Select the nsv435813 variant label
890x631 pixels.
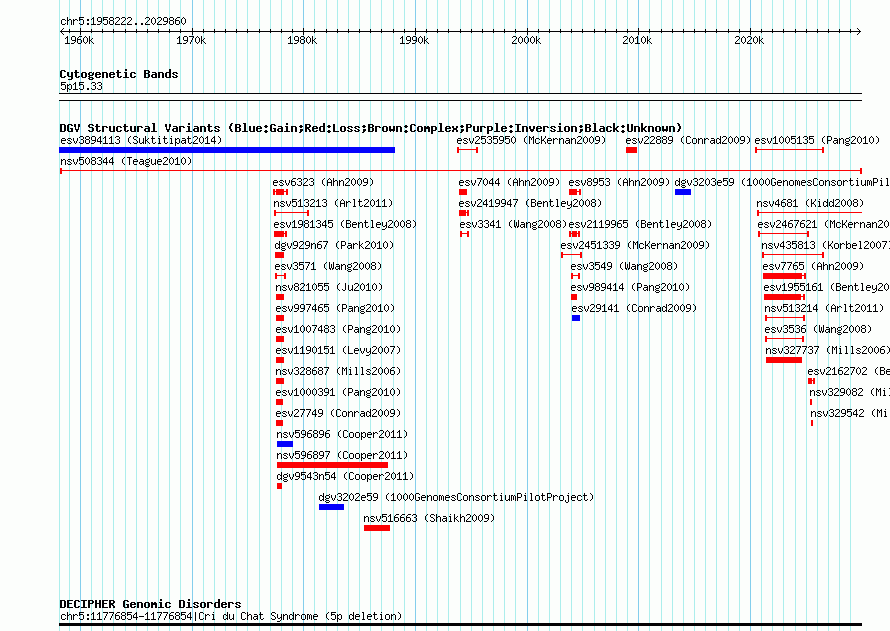(825, 245)
